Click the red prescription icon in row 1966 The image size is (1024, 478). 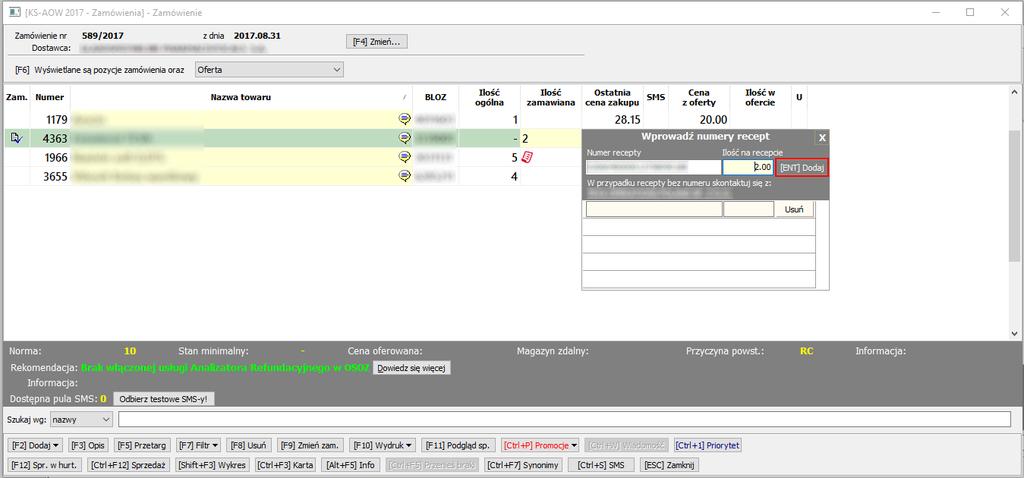[528, 157]
